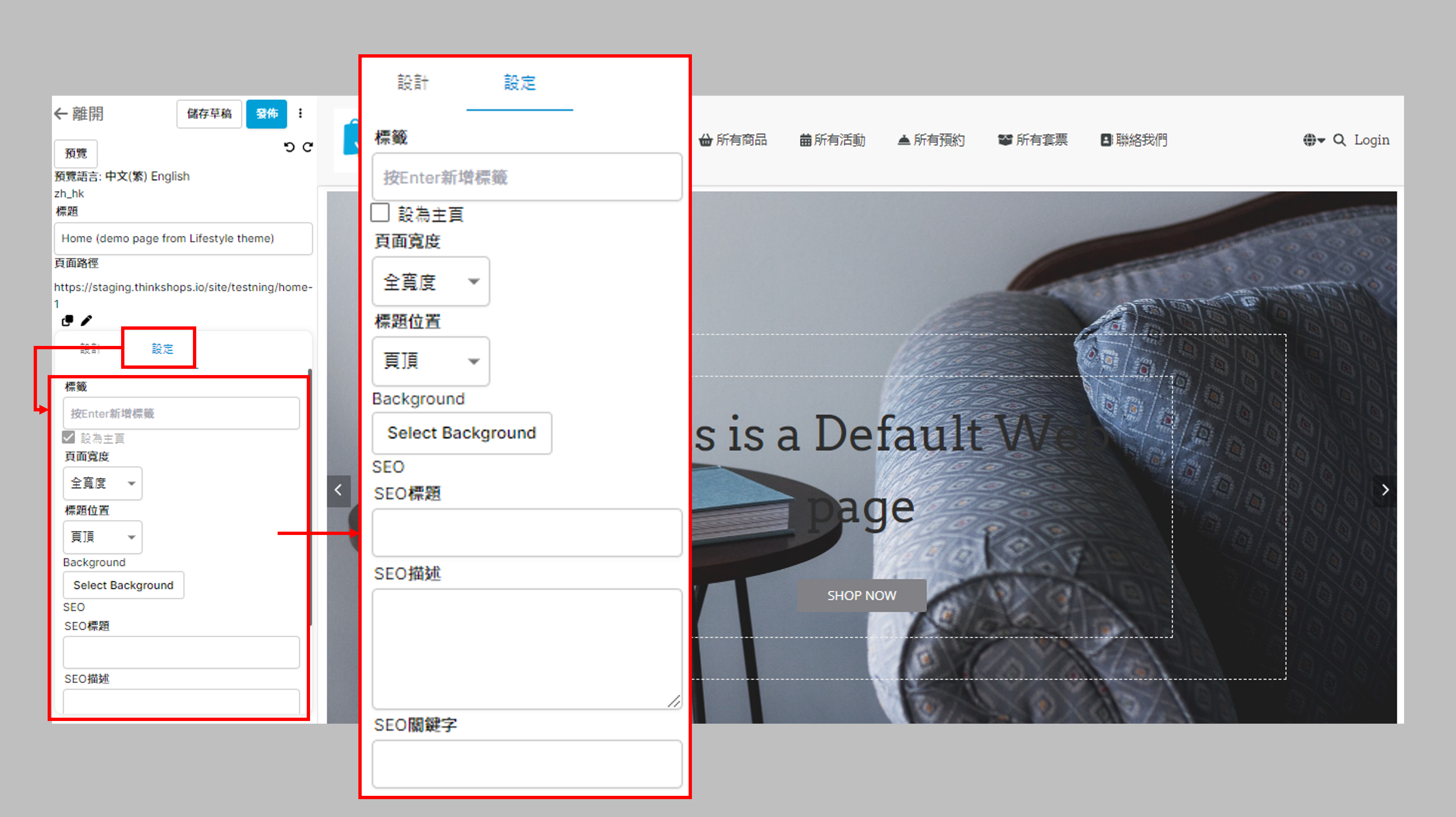The height and width of the screenshot is (817, 1456).
Task: Expand the 全寬度 dropdown in the enlarged panel
Action: (431, 282)
